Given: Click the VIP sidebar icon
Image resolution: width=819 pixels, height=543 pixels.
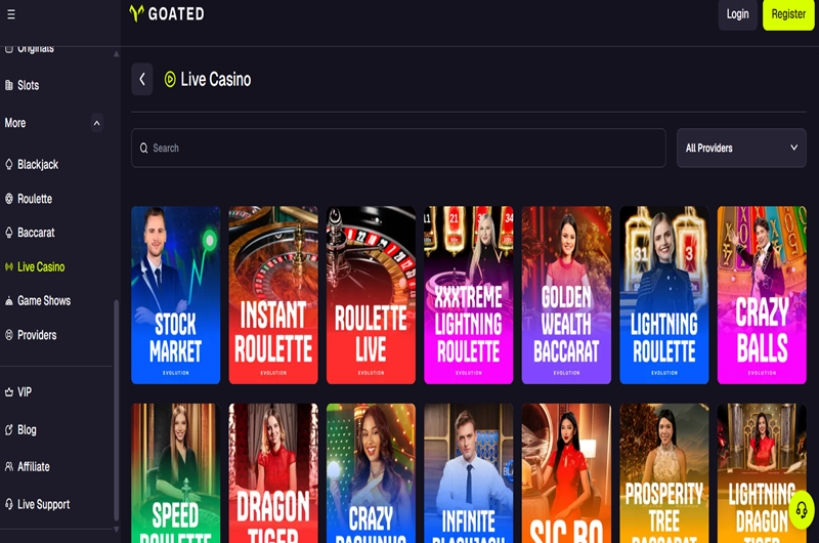Looking at the screenshot, I should click(9, 392).
